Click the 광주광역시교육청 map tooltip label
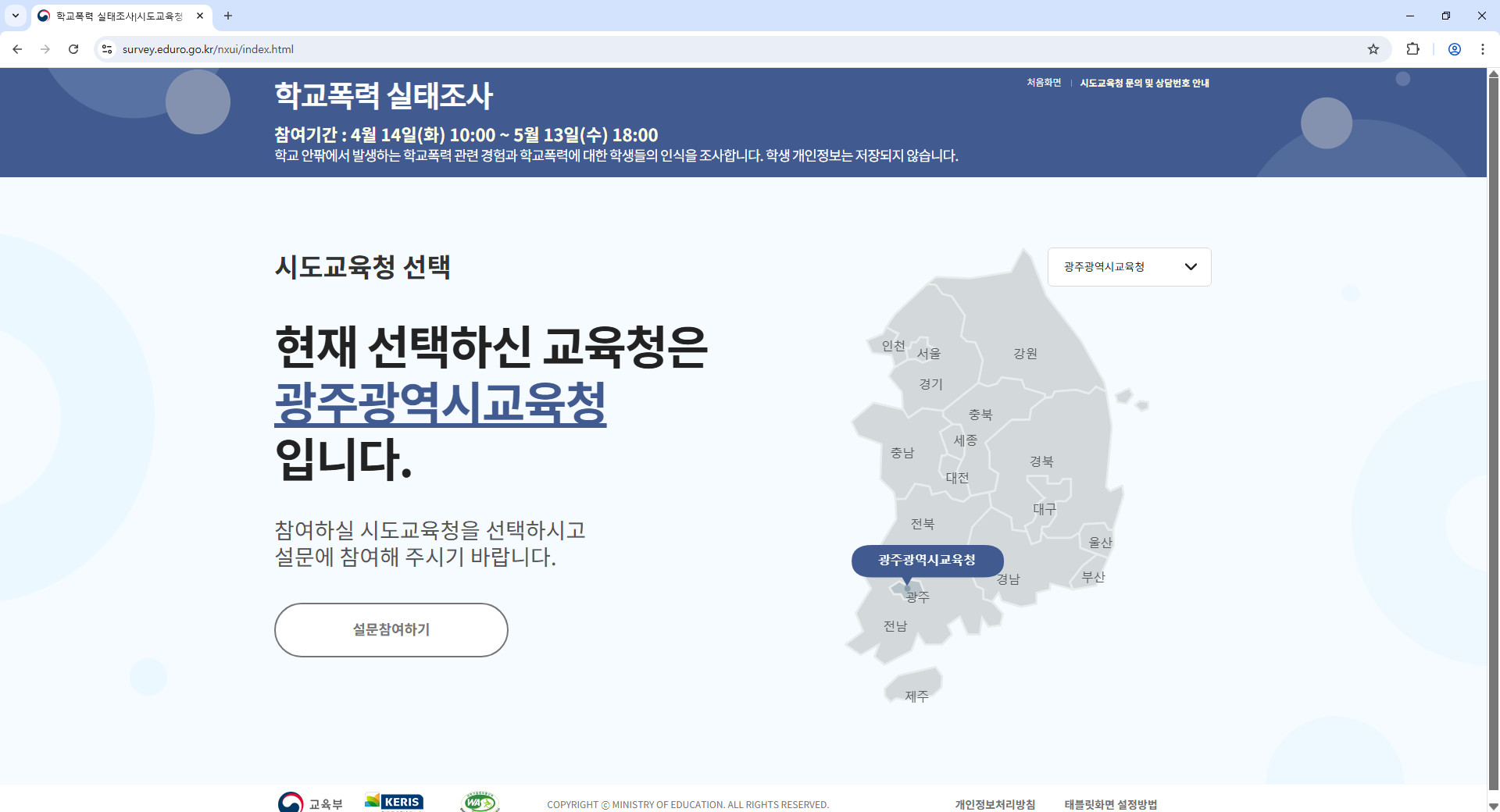 click(x=927, y=561)
